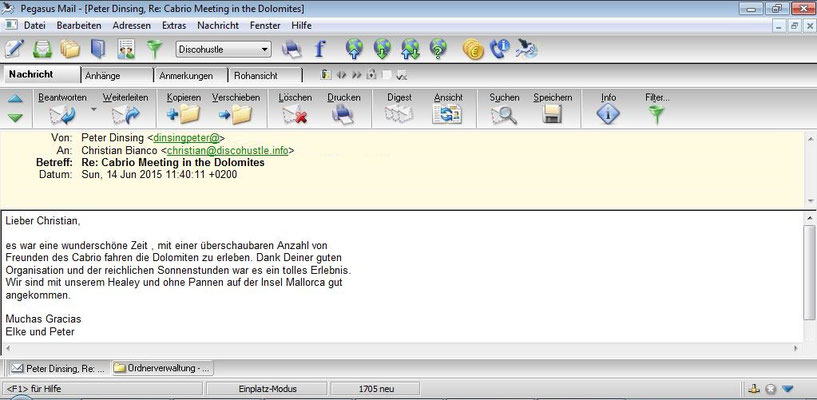The image size is (817, 400).
Task: Go to next message with green down arrow
Action: tap(15, 118)
